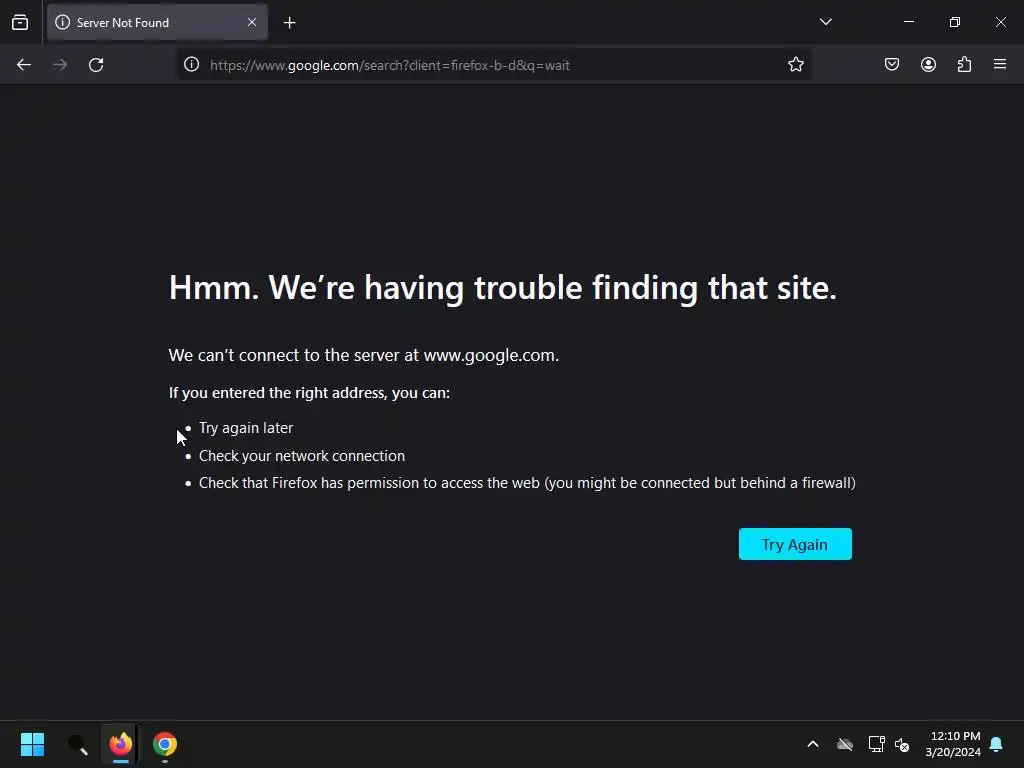1024x768 pixels.
Task: Open taskbar Search magnifier
Action: pos(77,744)
